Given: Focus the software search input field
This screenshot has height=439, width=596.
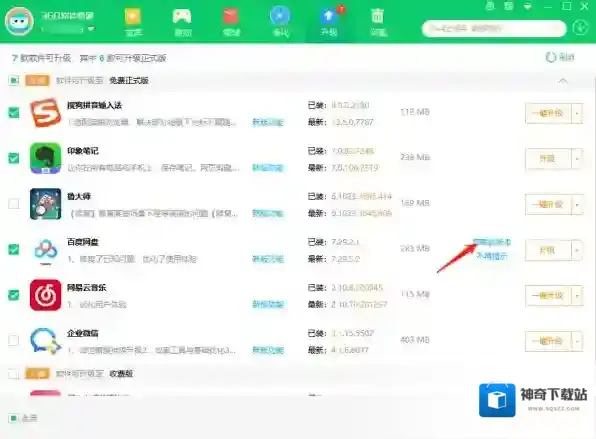Looking at the screenshot, I should pos(494,29).
